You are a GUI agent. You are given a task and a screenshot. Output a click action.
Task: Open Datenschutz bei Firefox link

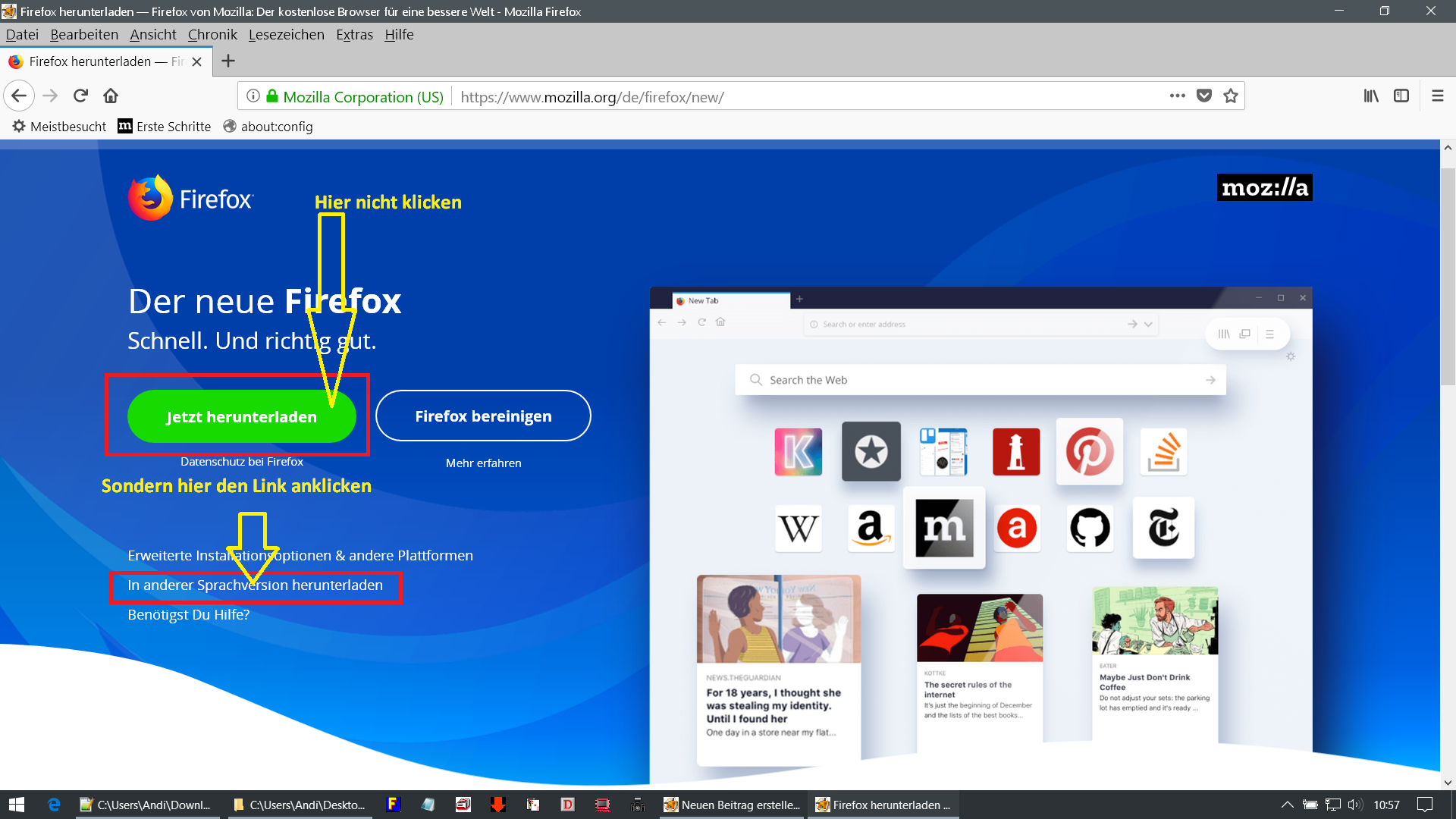pyautogui.click(x=241, y=462)
